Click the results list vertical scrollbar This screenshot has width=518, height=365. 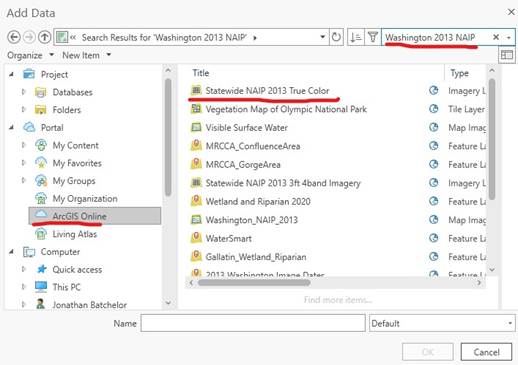coord(492,139)
